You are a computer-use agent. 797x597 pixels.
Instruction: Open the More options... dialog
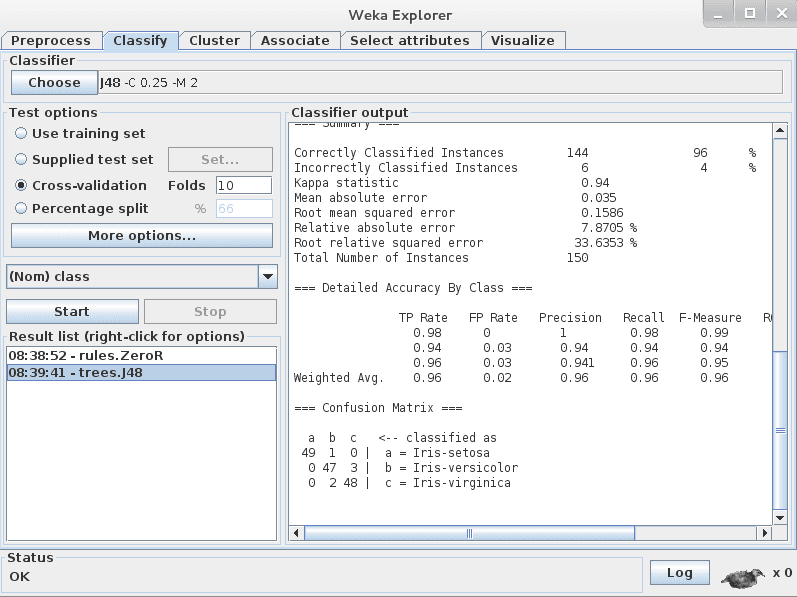(x=142, y=236)
